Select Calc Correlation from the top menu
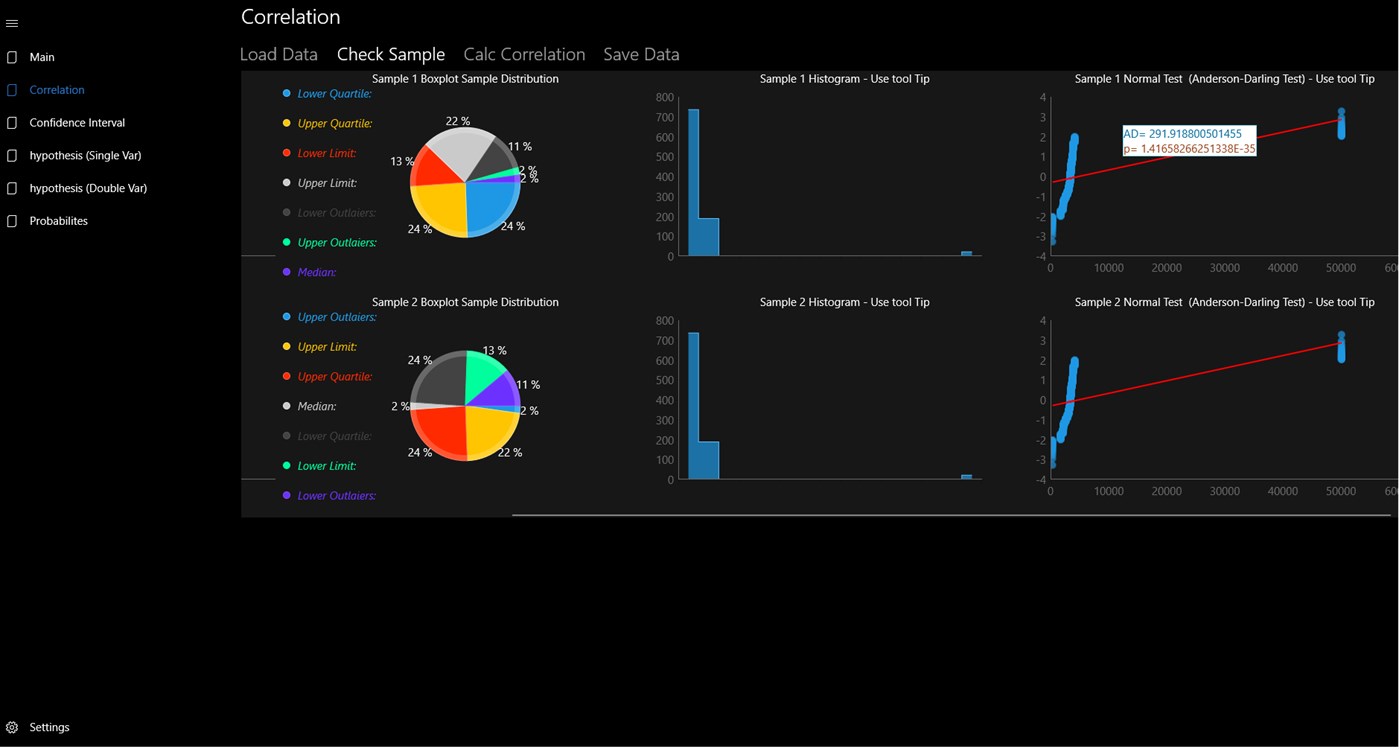Image resolution: width=1399 pixels, height=750 pixels. point(523,54)
